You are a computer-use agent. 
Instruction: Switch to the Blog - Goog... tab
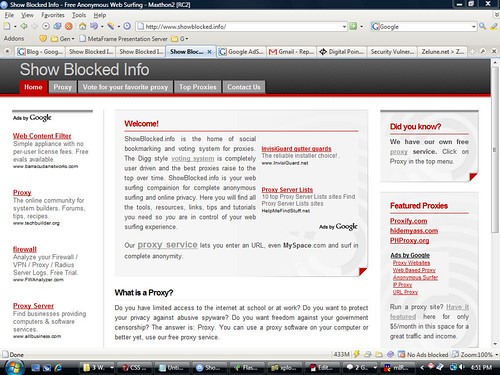40,52
